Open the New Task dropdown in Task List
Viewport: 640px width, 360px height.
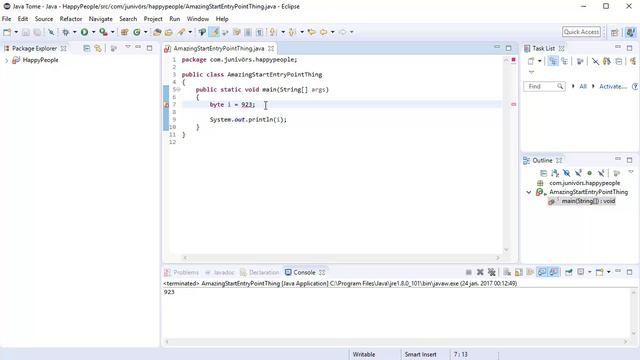click(x=540, y=61)
